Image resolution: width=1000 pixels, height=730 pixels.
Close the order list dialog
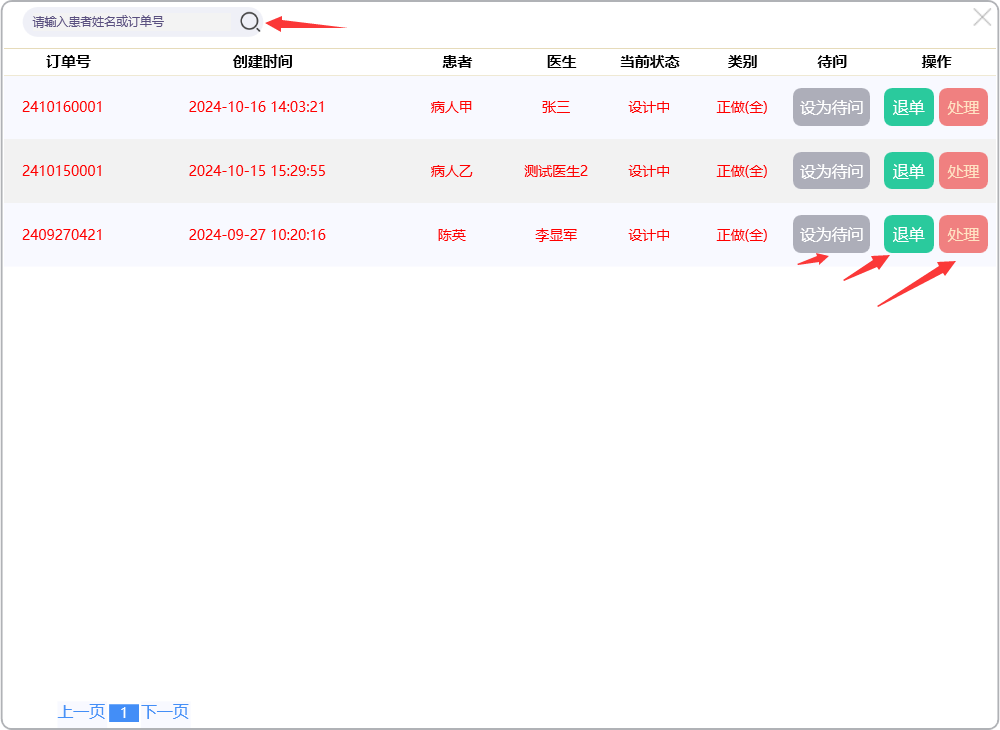click(982, 17)
